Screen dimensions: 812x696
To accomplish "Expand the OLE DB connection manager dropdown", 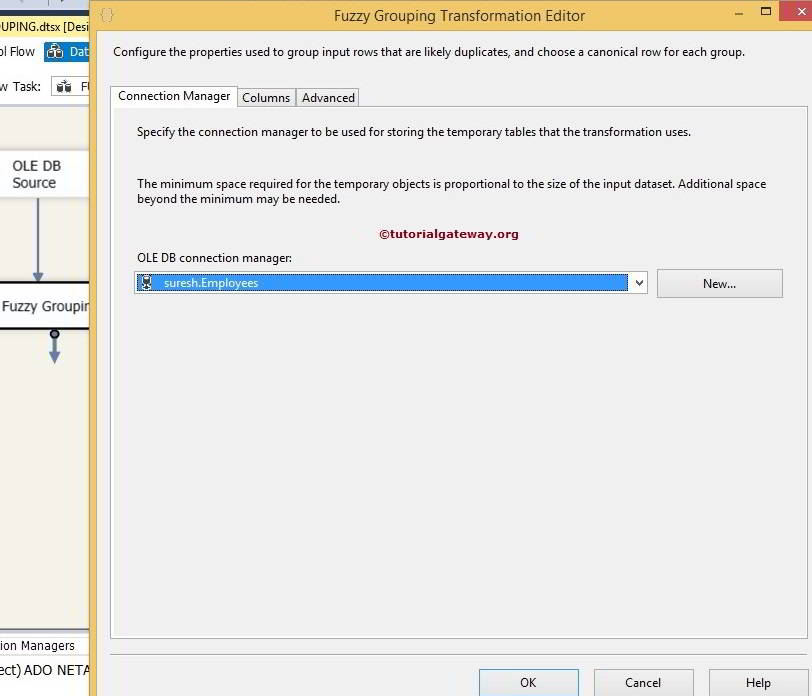I will click(639, 283).
